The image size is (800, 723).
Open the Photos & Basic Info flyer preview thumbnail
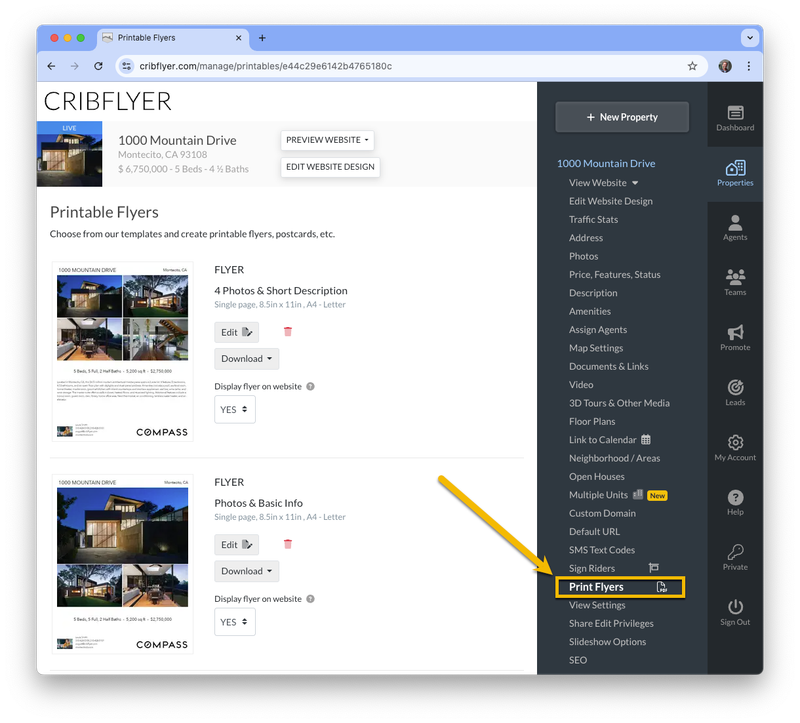[122, 564]
